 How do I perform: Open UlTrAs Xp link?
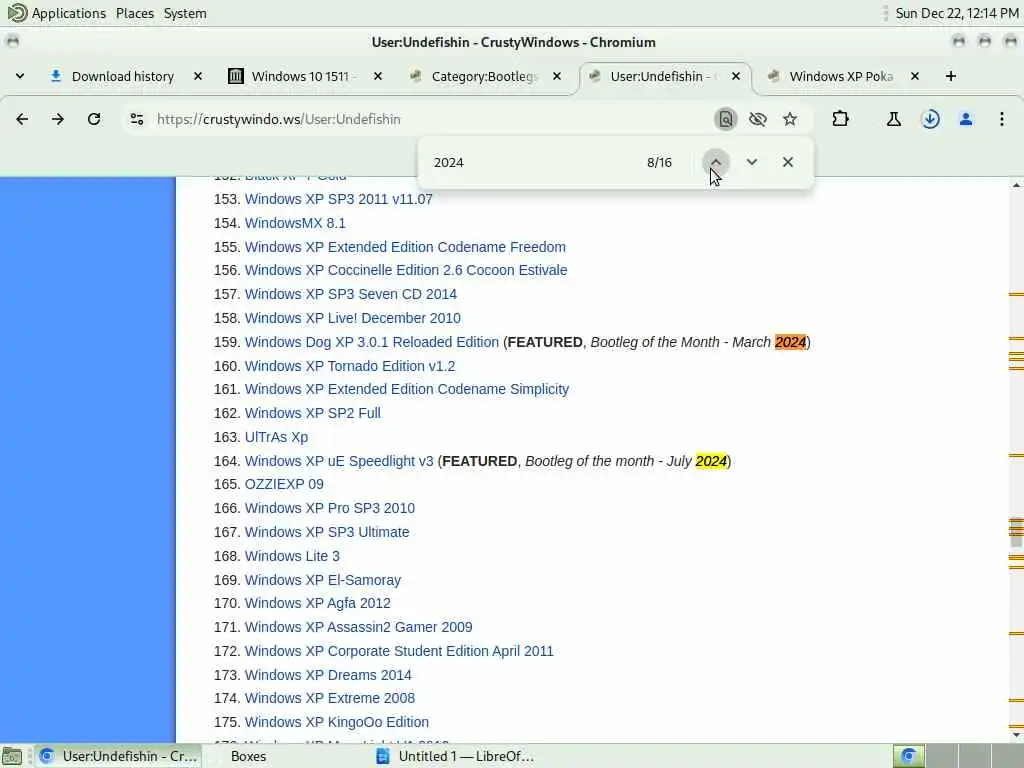coord(276,438)
